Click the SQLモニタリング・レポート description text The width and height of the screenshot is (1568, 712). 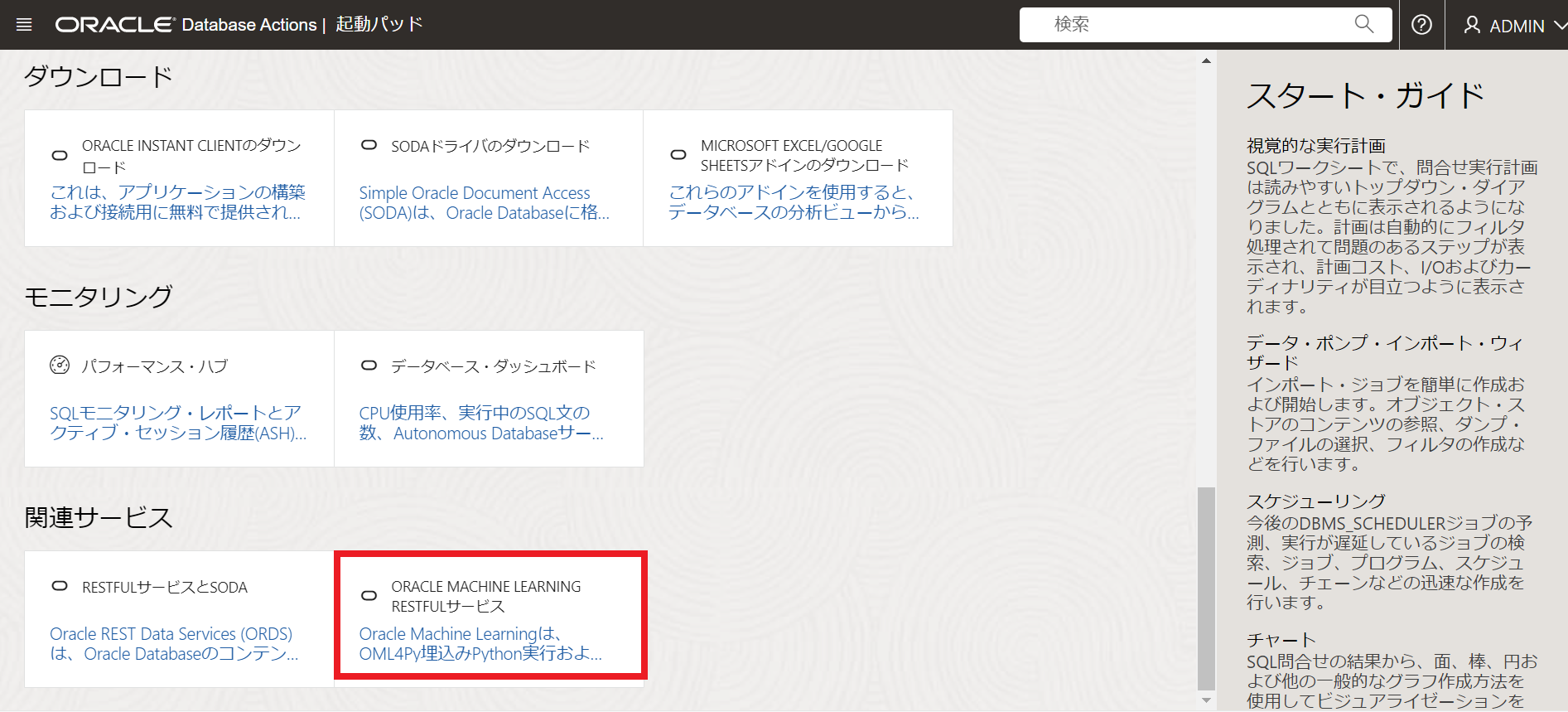click(178, 423)
